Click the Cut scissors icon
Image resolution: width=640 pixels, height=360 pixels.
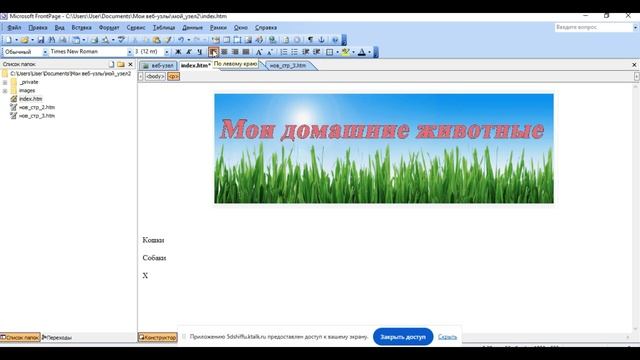pos(135,40)
